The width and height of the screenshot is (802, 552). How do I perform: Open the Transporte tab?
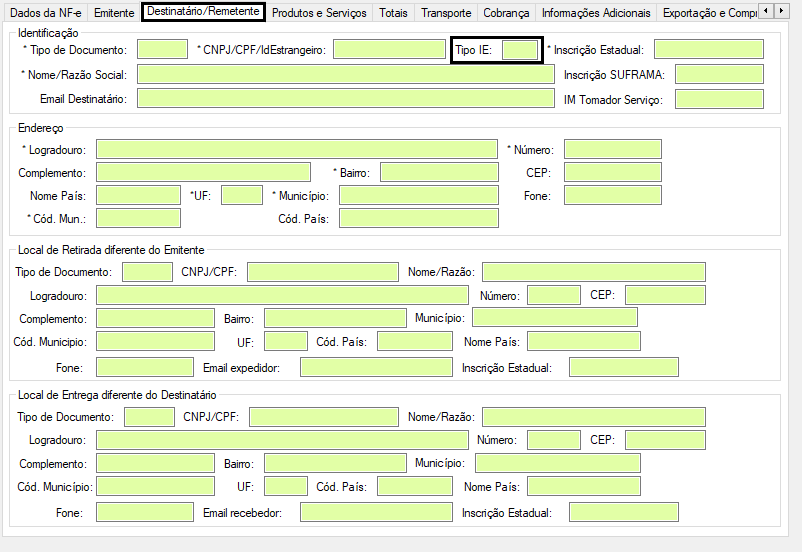(x=445, y=12)
